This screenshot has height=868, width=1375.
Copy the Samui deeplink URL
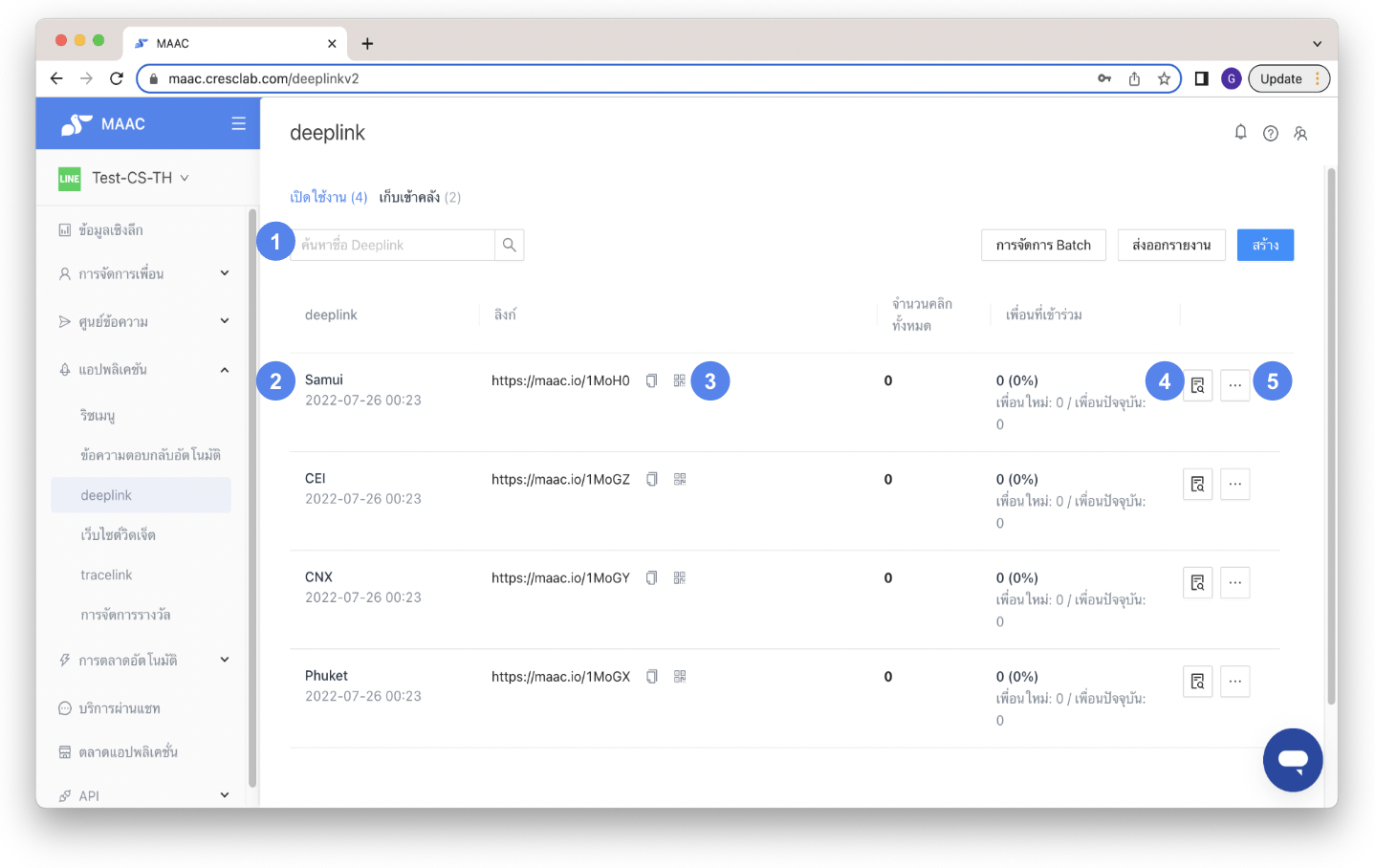tap(651, 380)
